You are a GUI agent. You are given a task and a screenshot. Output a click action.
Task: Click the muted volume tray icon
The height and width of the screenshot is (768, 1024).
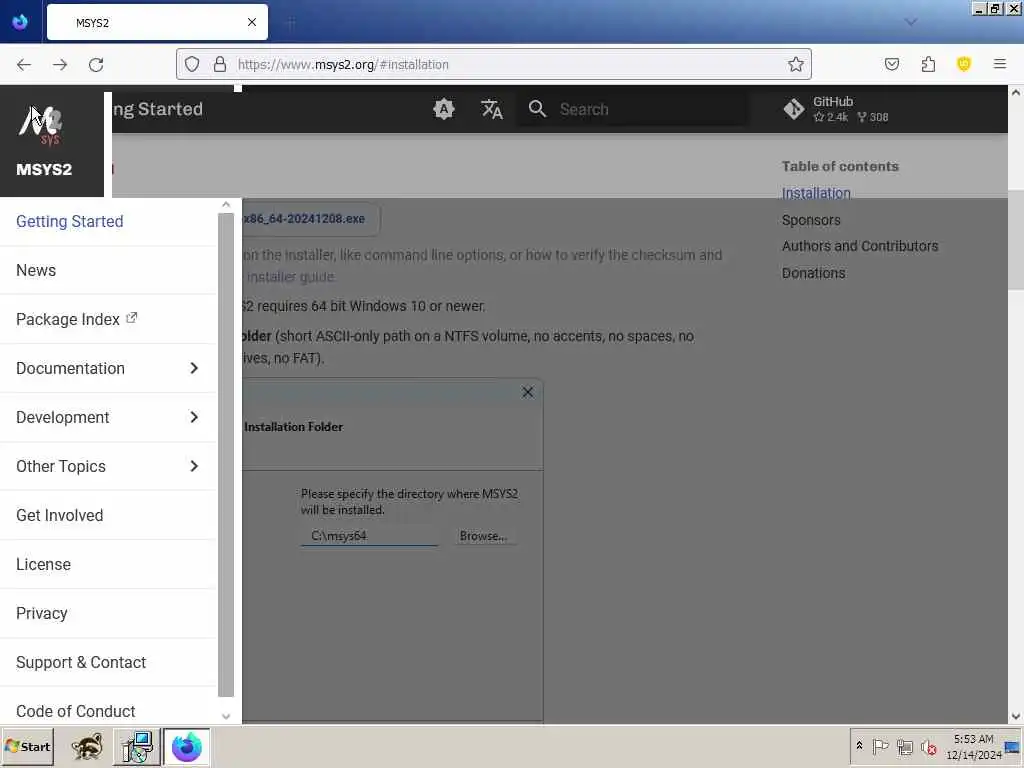pos(928,746)
